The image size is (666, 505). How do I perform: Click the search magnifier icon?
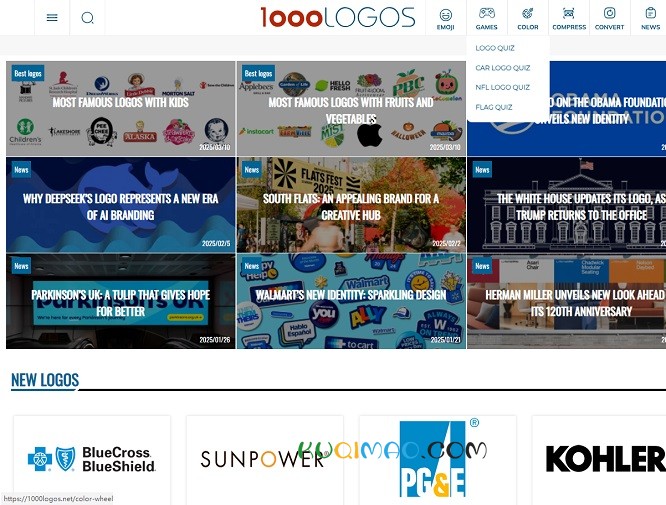87,18
